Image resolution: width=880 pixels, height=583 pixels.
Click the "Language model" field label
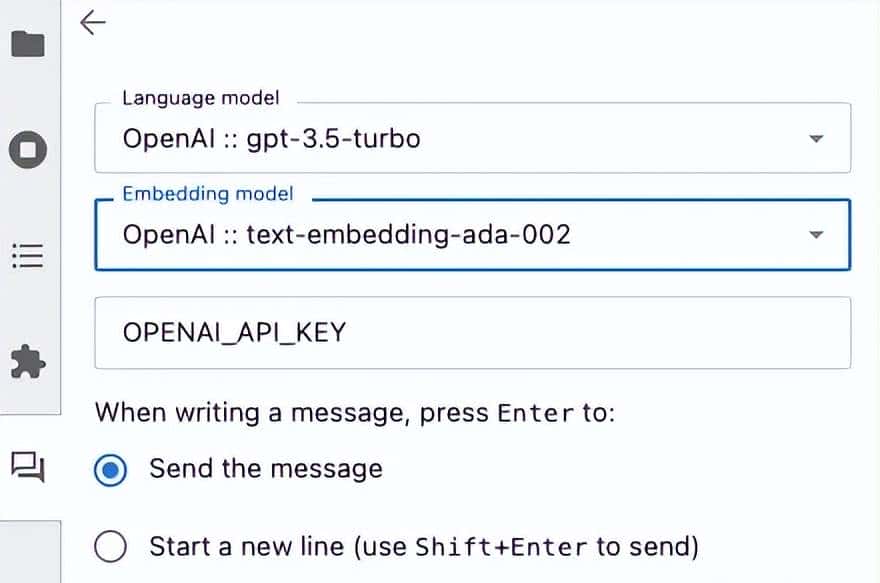click(200, 98)
